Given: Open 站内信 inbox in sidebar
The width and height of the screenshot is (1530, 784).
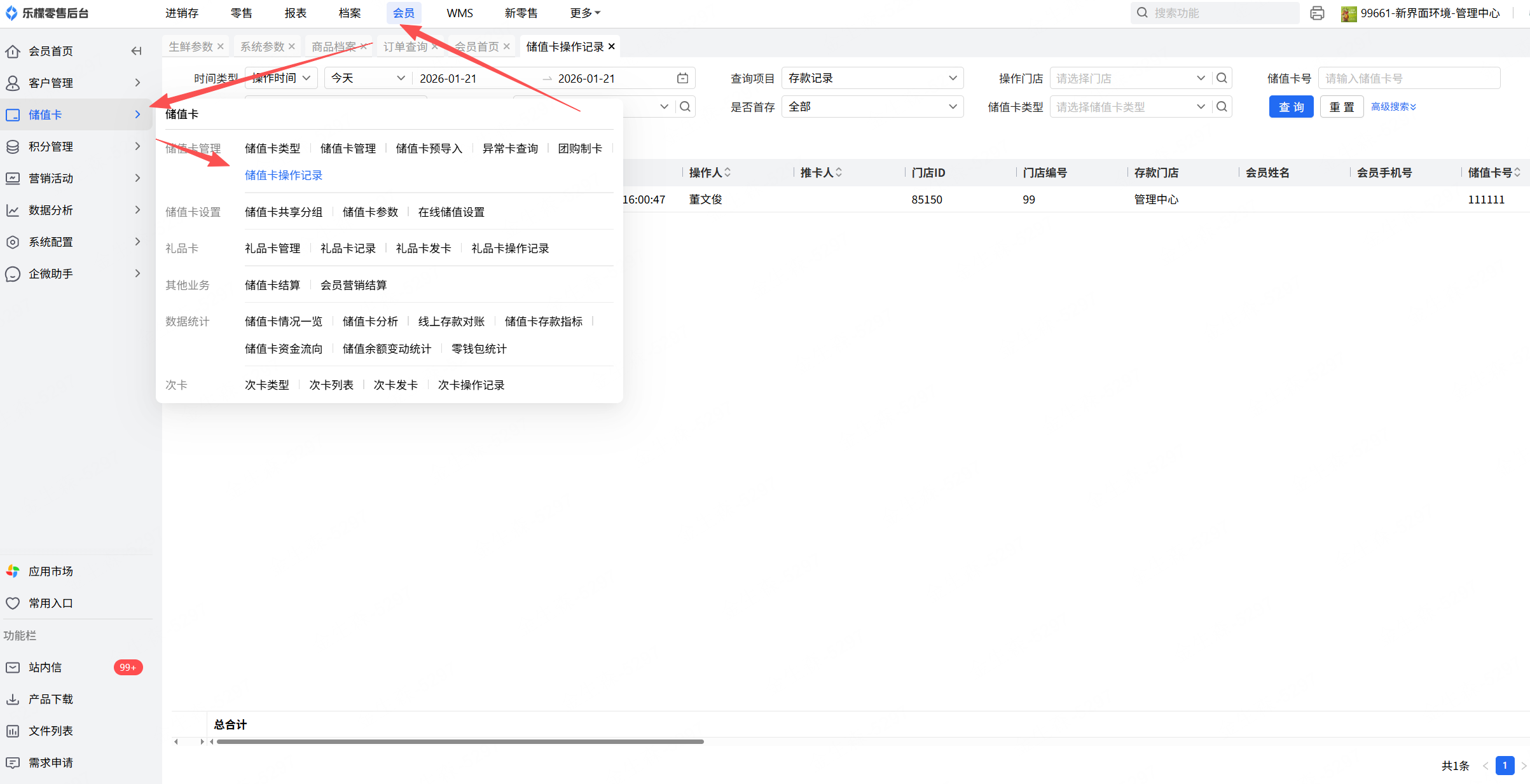Looking at the screenshot, I should click(x=45, y=667).
